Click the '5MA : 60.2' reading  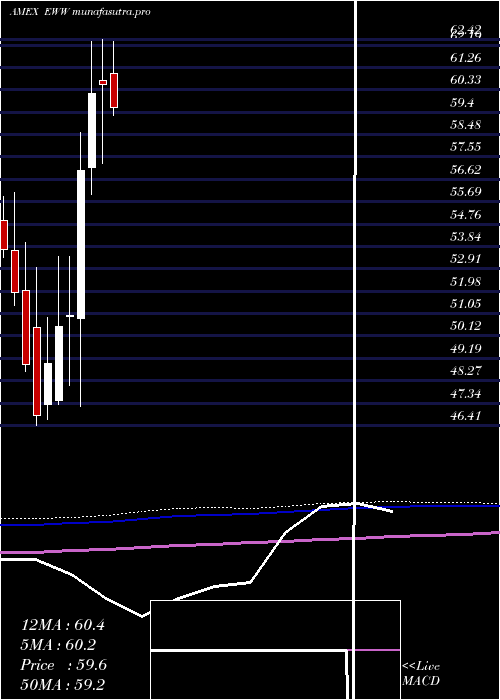point(59,645)
